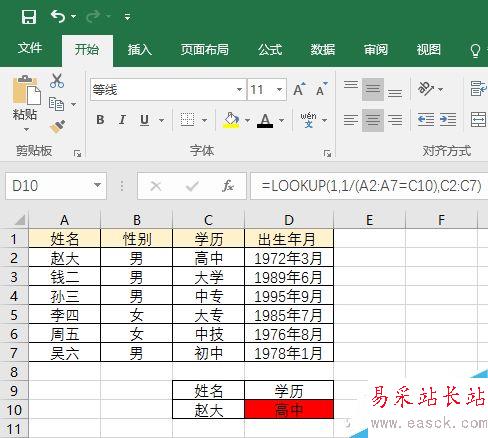This screenshot has width=488, height=438.
Task: Toggle Bold formatting
Action: (x=100, y=120)
